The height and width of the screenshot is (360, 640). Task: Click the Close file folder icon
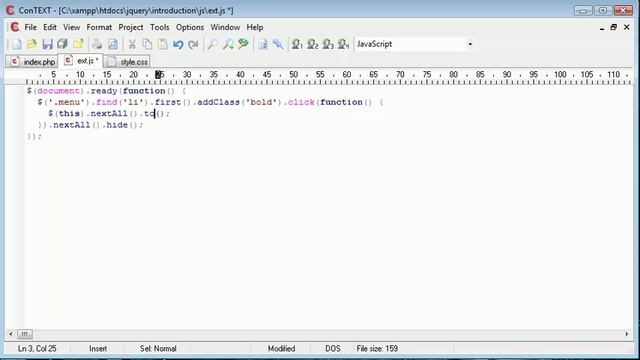78,44
